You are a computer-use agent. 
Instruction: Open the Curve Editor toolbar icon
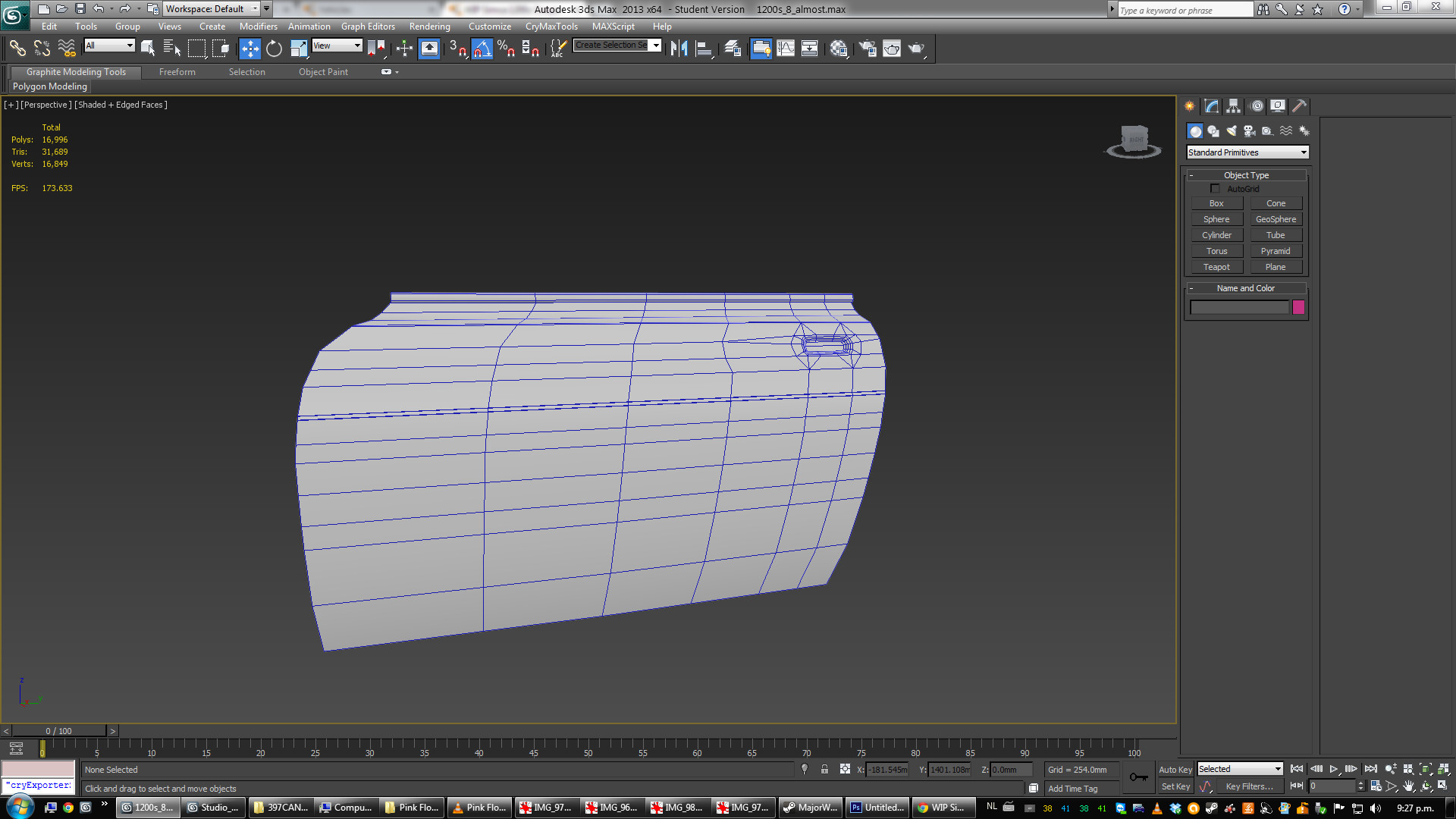[x=786, y=49]
